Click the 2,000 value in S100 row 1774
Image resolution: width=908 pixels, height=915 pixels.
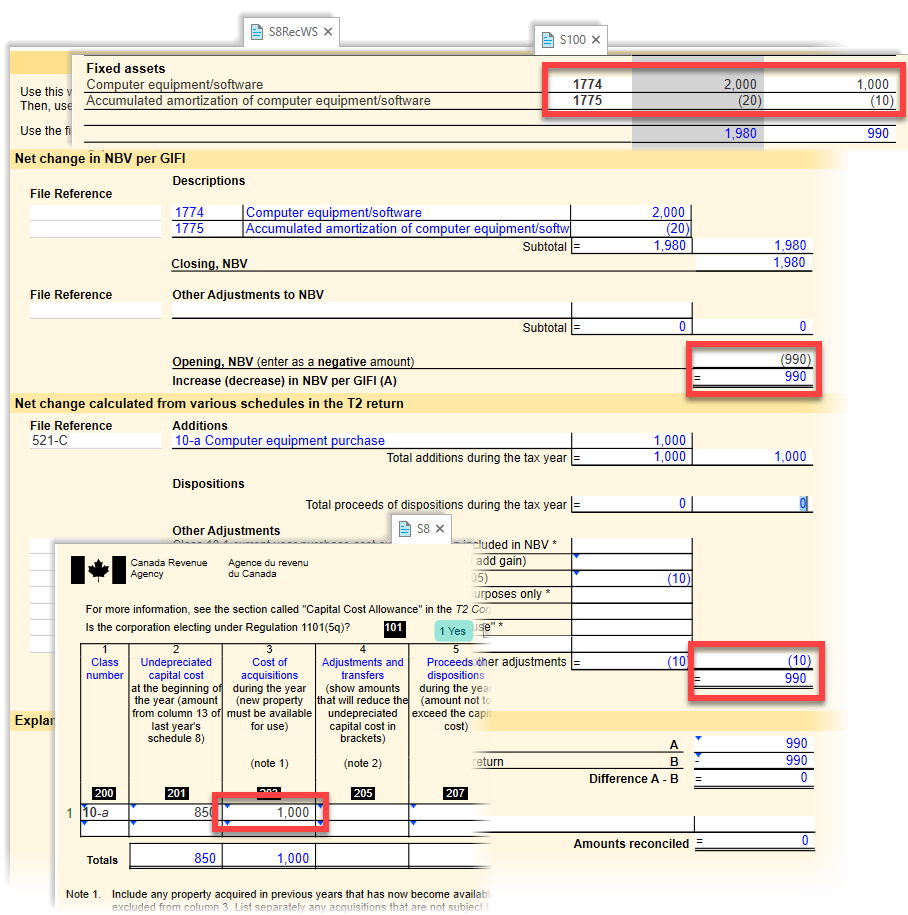[x=740, y=85]
